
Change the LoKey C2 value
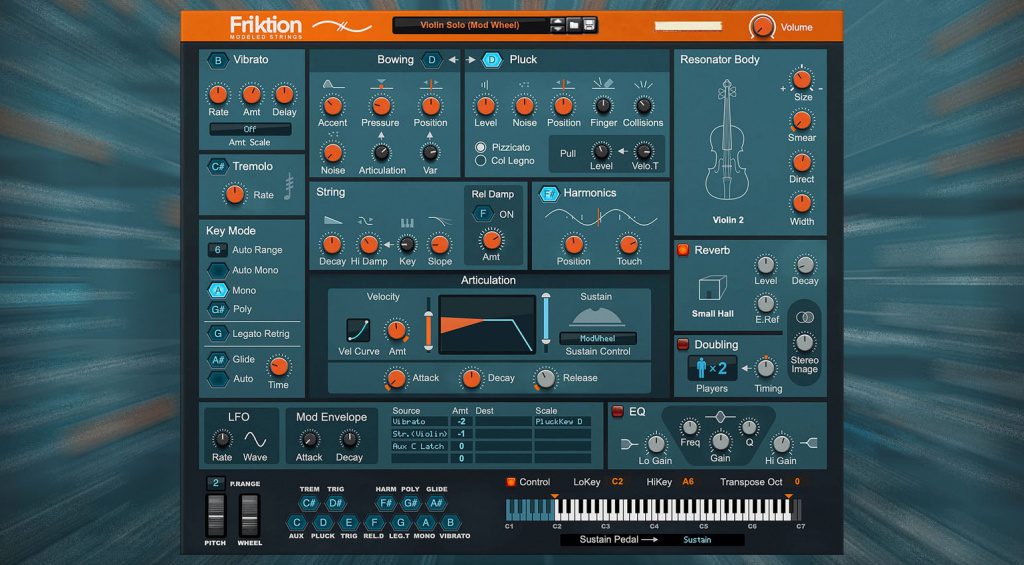(617, 482)
